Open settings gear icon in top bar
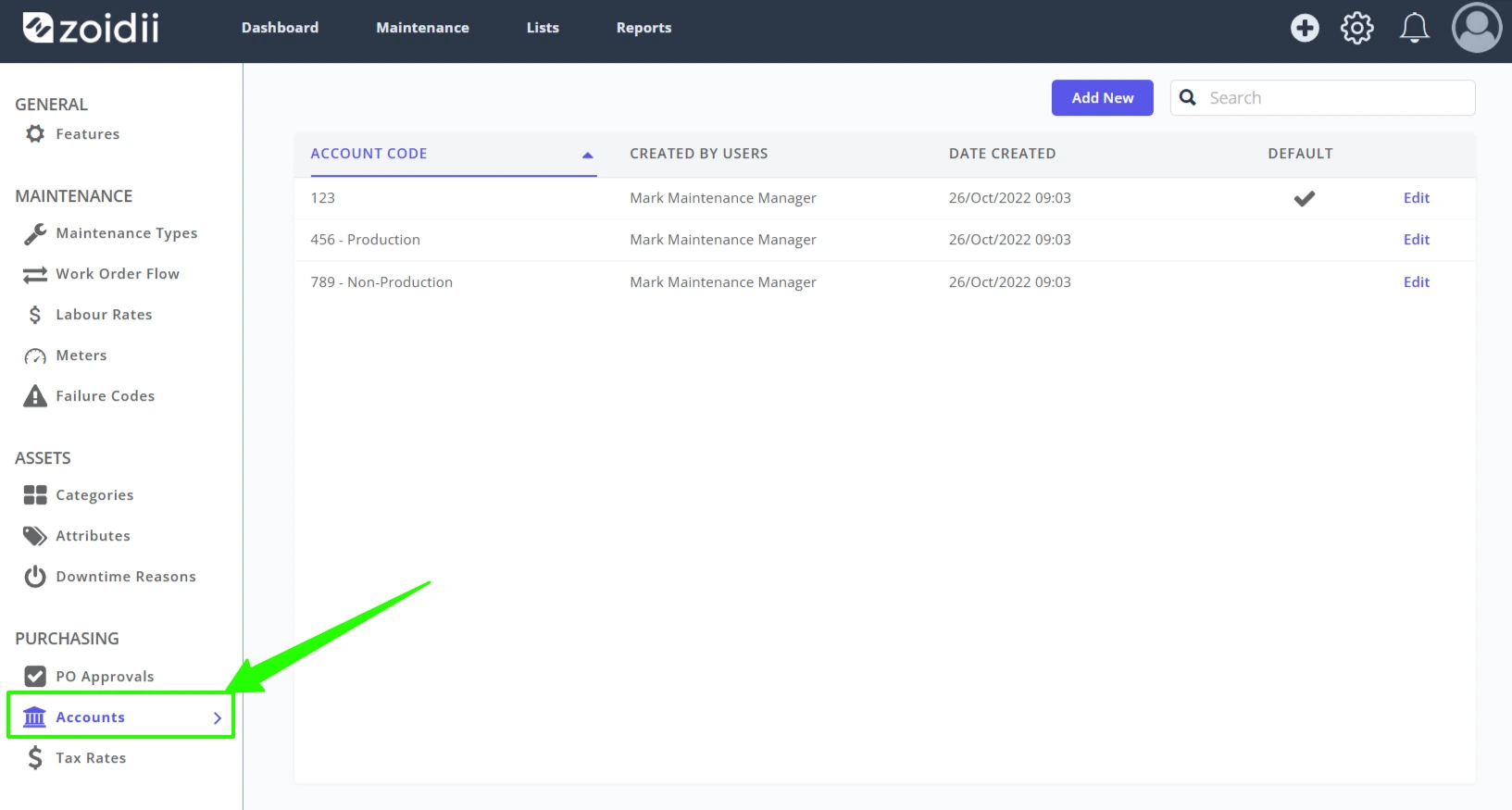 click(x=1357, y=28)
